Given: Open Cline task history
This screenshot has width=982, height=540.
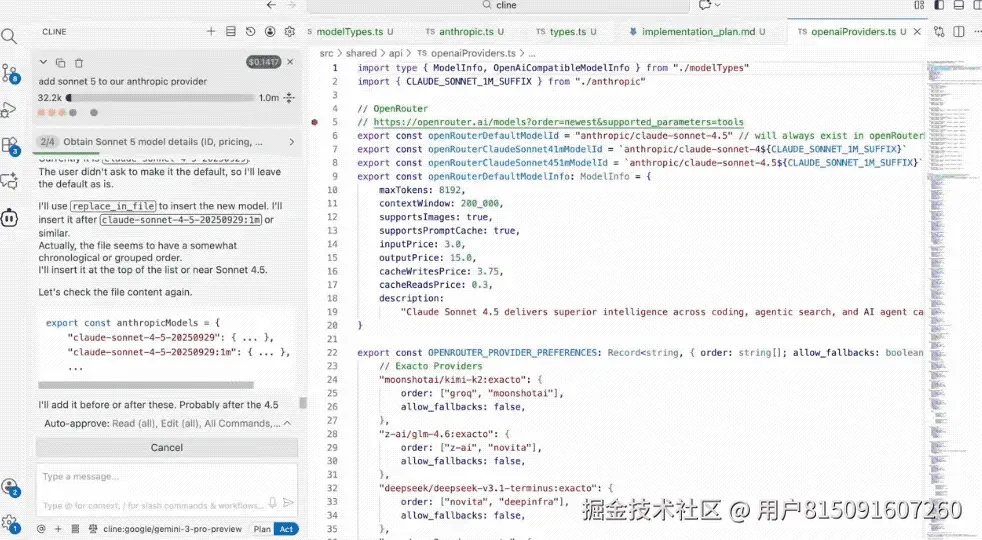Looking at the screenshot, I should point(250,31).
